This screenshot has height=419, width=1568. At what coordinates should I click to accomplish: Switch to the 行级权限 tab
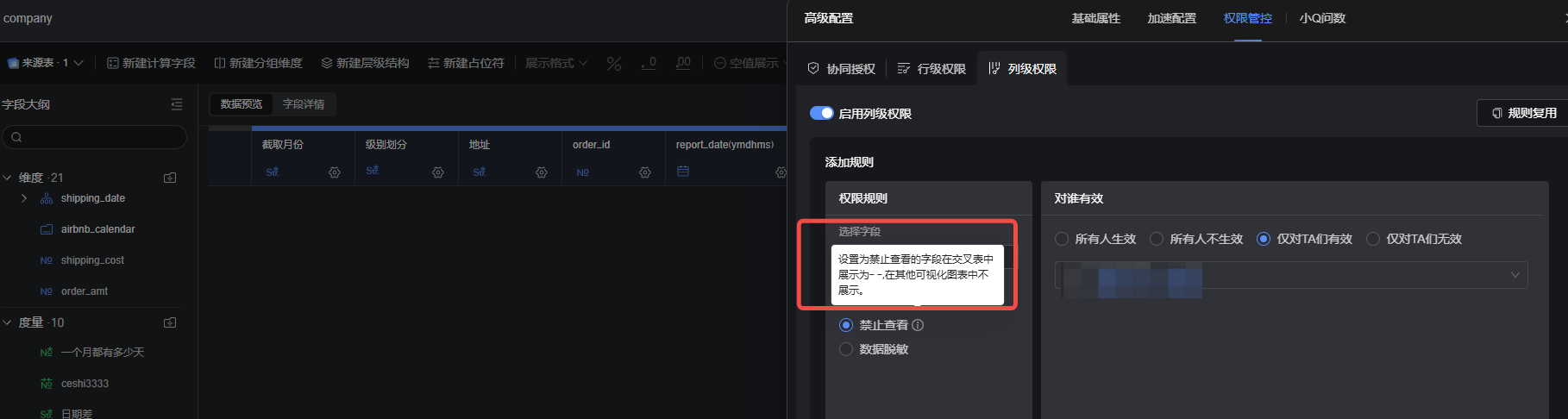[931, 69]
